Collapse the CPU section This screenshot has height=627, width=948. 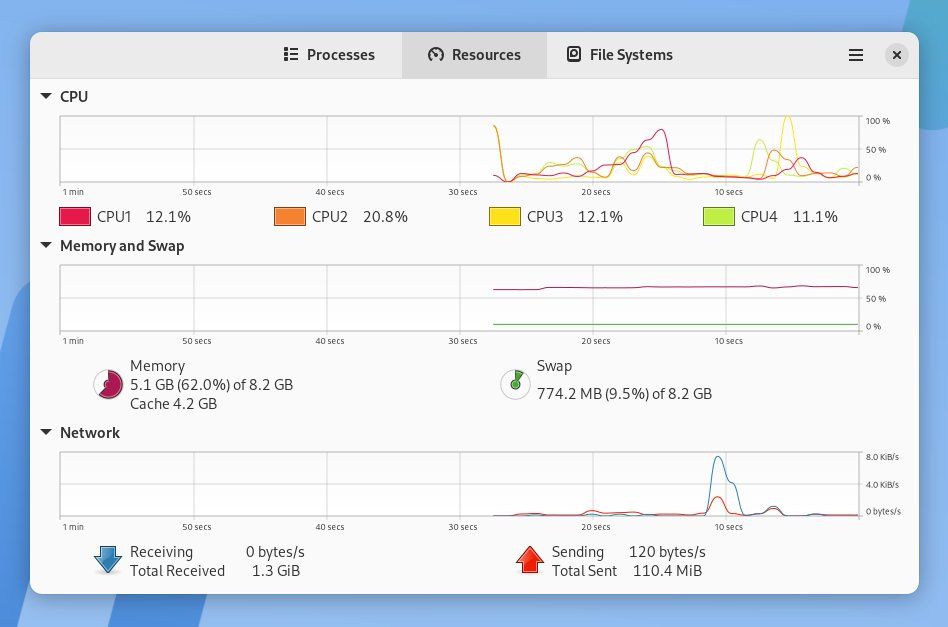tap(45, 96)
